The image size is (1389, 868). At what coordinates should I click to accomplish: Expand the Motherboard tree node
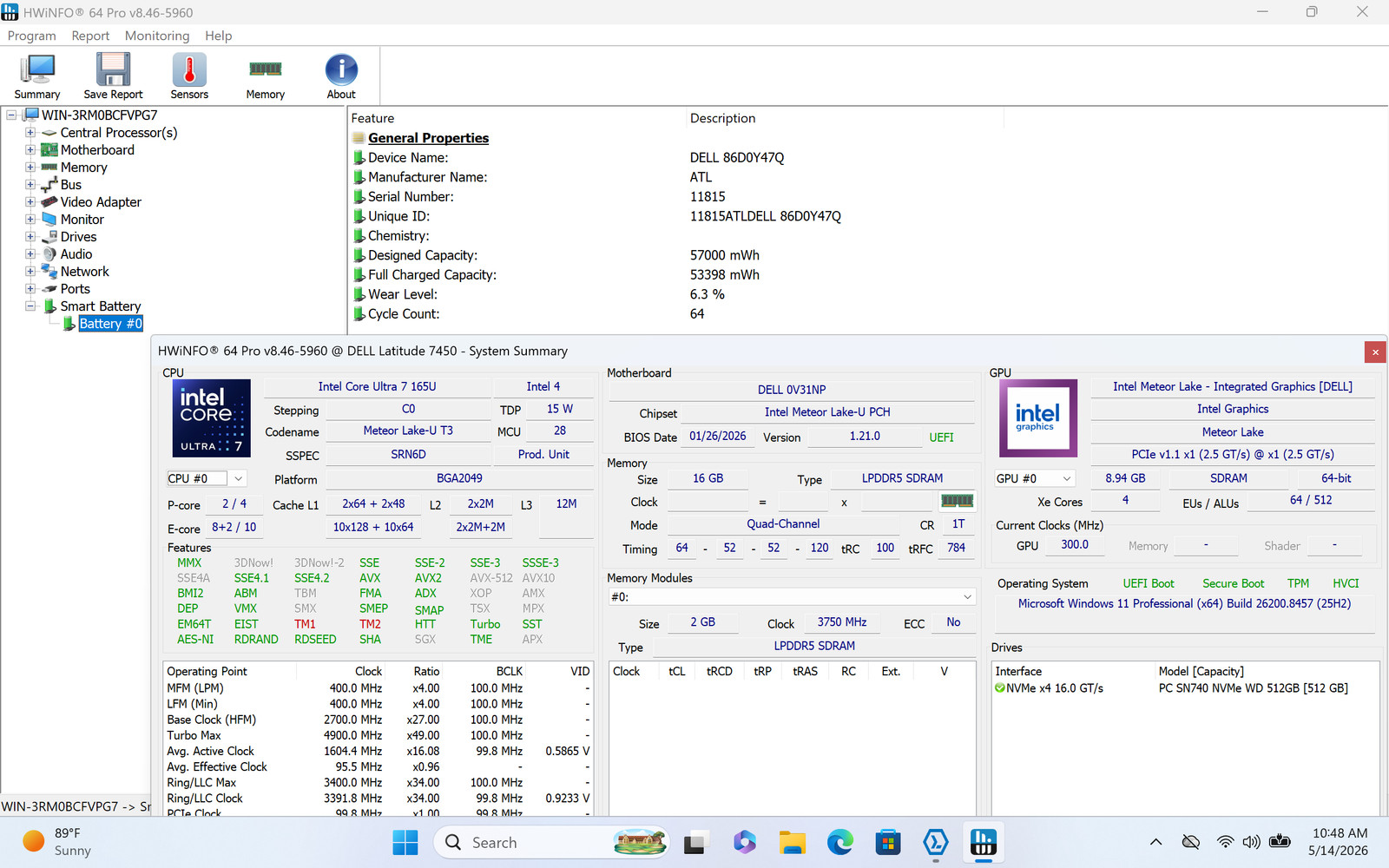(30, 150)
